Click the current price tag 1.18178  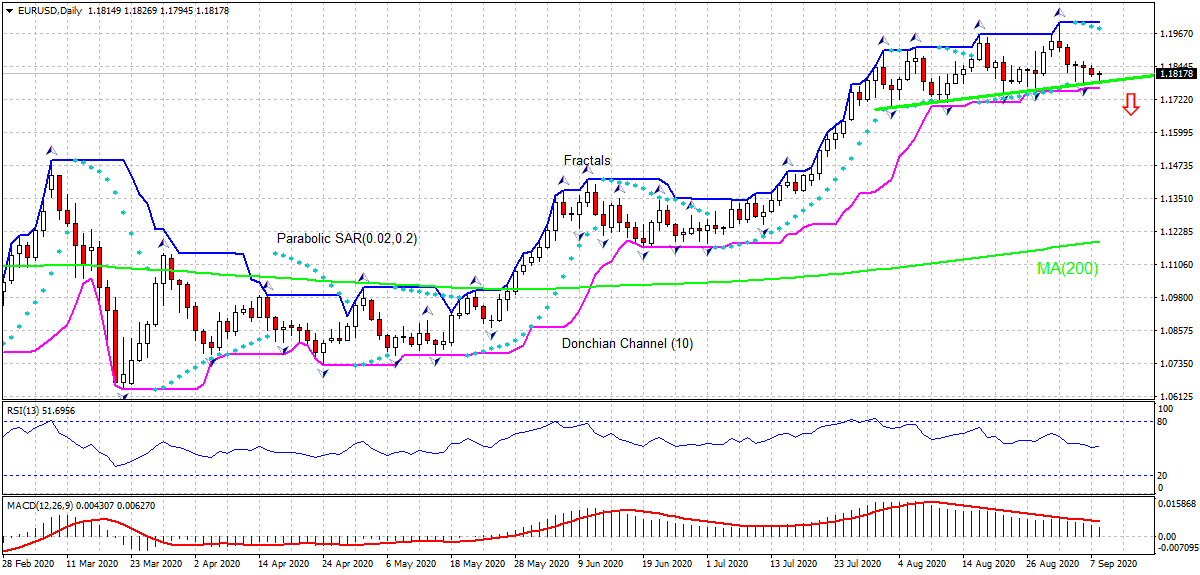coord(1176,73)
